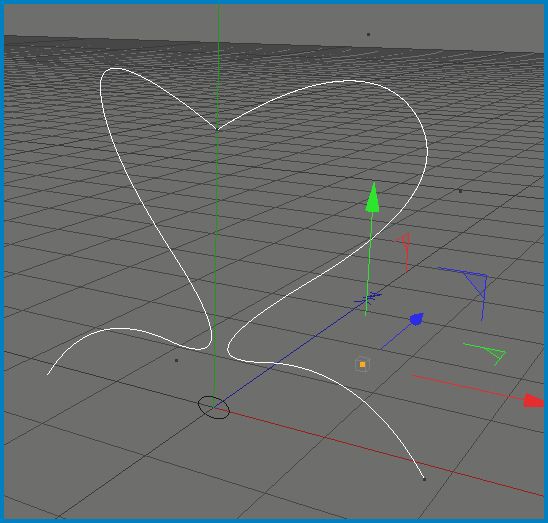Select the dark control point right of the heart

point(460,191)
